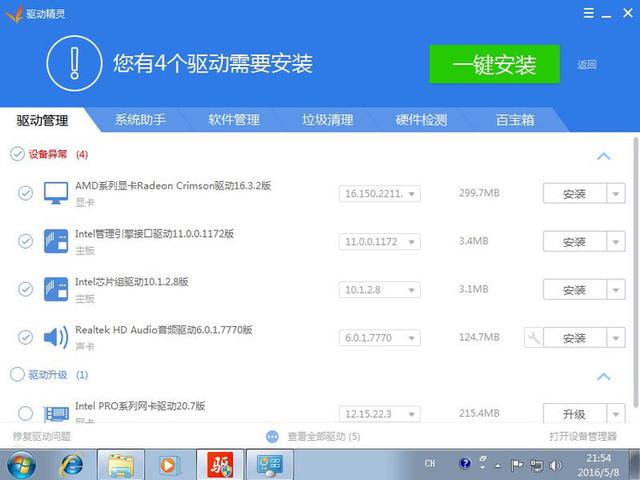The width and height of the screenshot is (640, 480).
Task: Open the hamburger main menu icon
Action: [589, 13]
